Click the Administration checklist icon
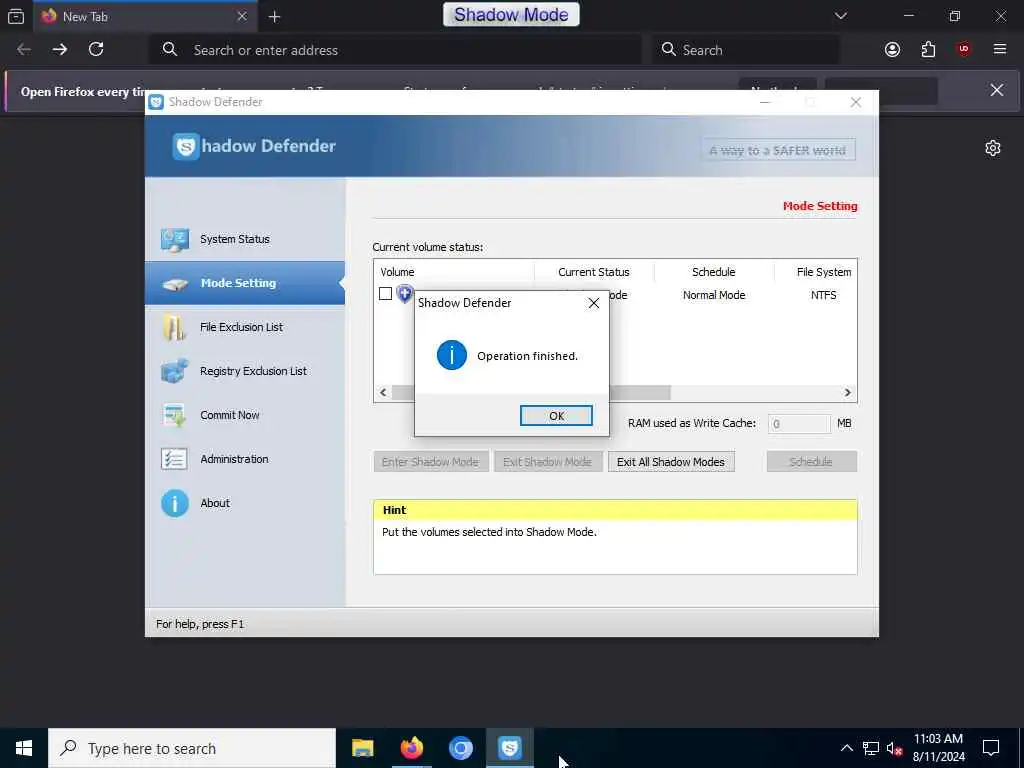This screenshot has width=1024, height=768. click(x=174, y=459)
